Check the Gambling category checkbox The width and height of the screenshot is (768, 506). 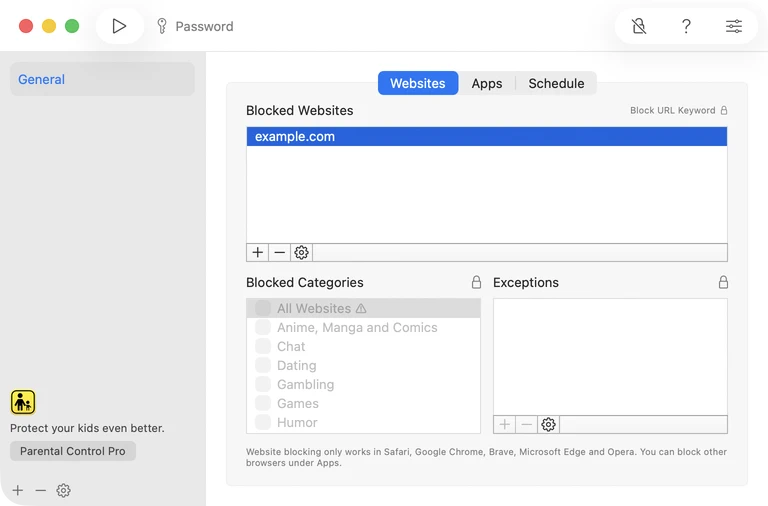263,385
